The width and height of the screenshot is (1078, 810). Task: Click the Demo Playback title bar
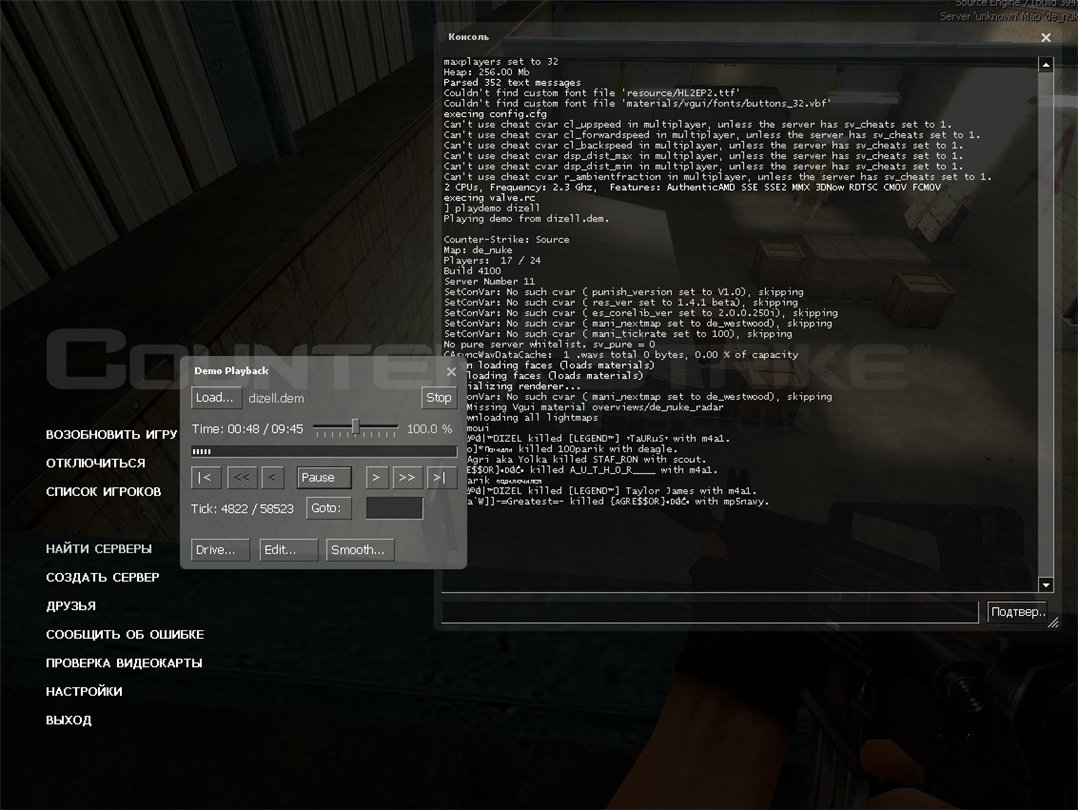314,371
